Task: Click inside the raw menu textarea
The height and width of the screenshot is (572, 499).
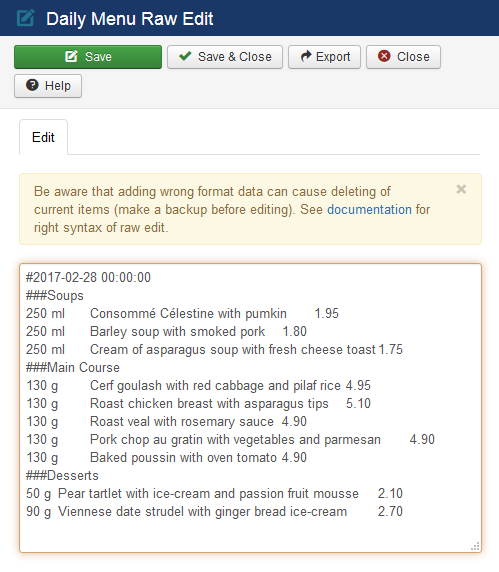Action: 250,408
